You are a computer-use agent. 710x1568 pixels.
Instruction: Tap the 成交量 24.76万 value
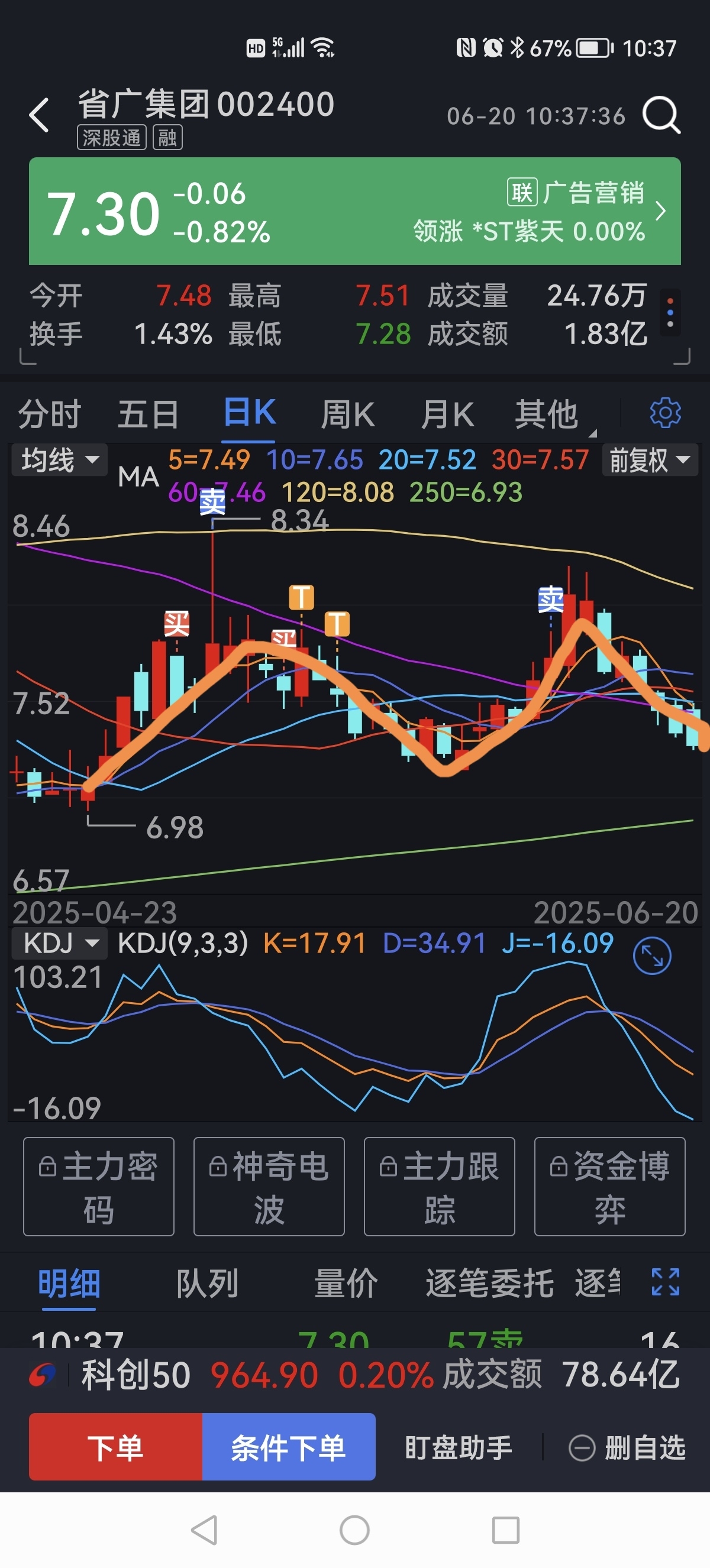tap(597, 296)
